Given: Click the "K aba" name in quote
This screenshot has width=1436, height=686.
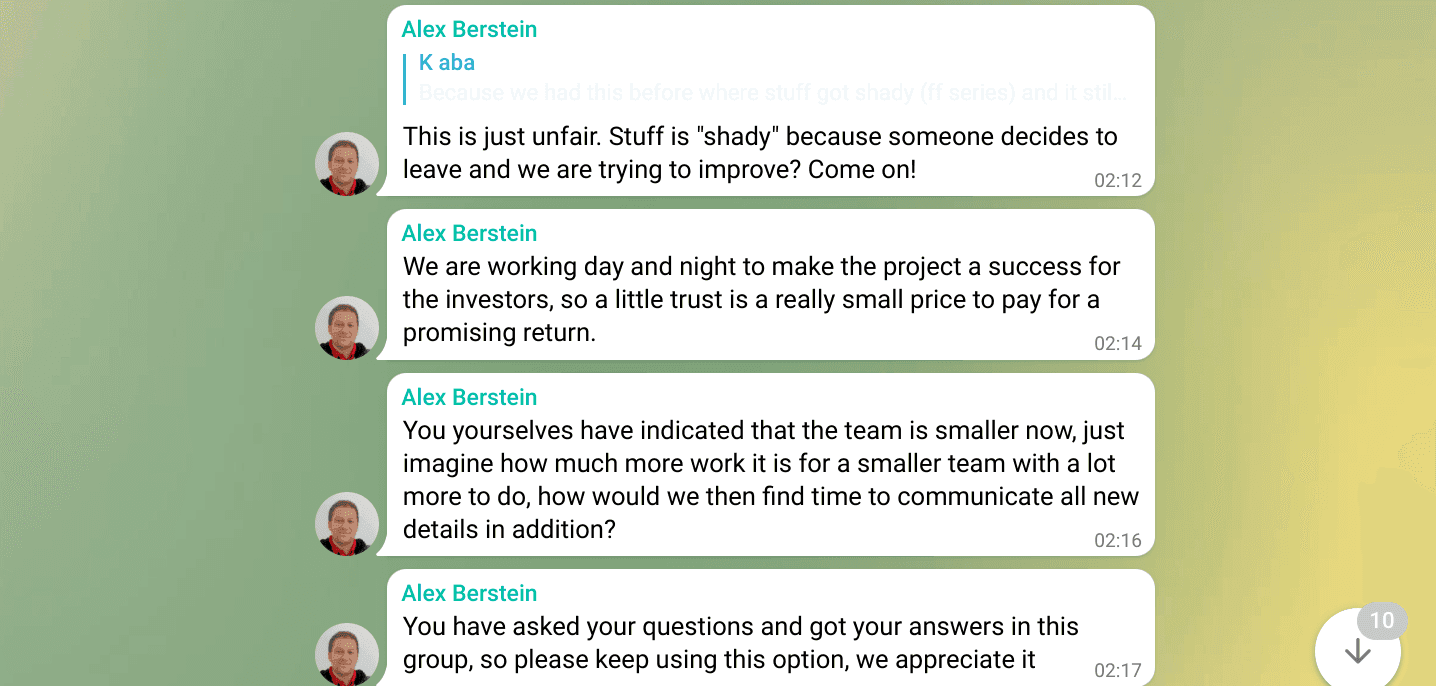Looking at the screenshot, I should [447, 63].
